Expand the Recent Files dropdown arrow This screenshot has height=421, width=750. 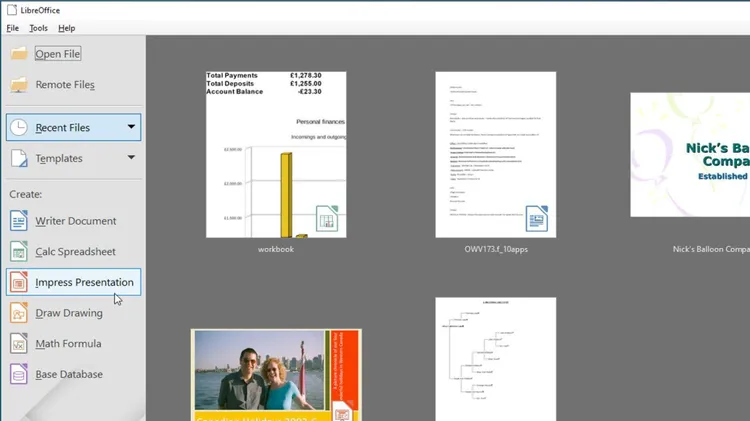click(x=131, y=127)
